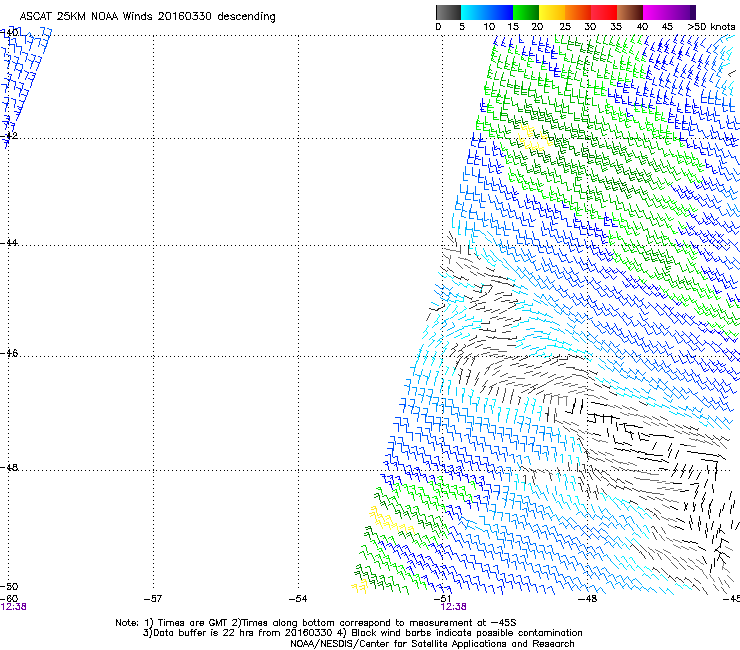Click the '-44' latitude axis label
Screen dimensions: 740x650
pyautogui.click(x=9, y=243)
